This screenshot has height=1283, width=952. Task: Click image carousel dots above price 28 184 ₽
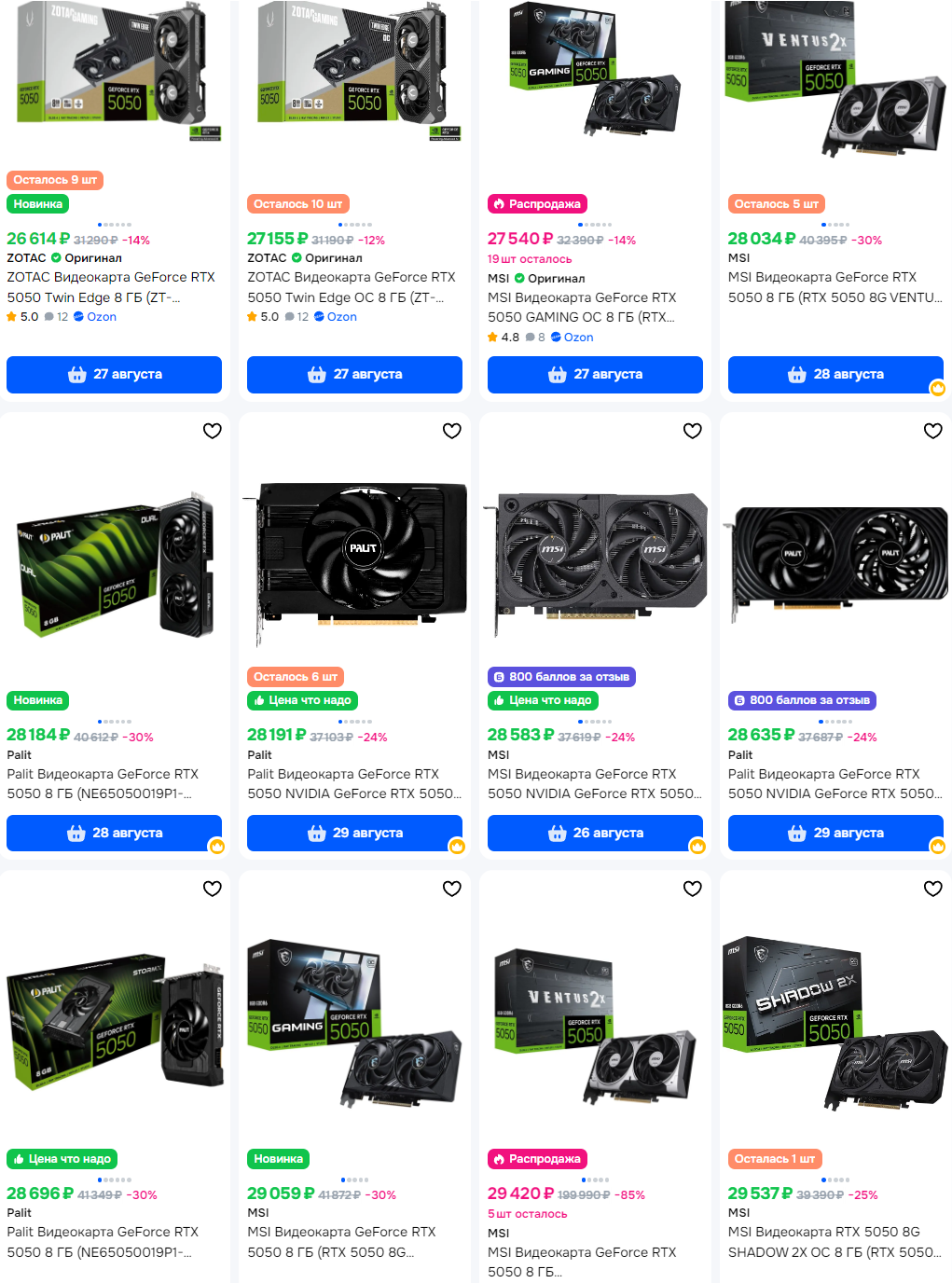(x=115, y=722)
